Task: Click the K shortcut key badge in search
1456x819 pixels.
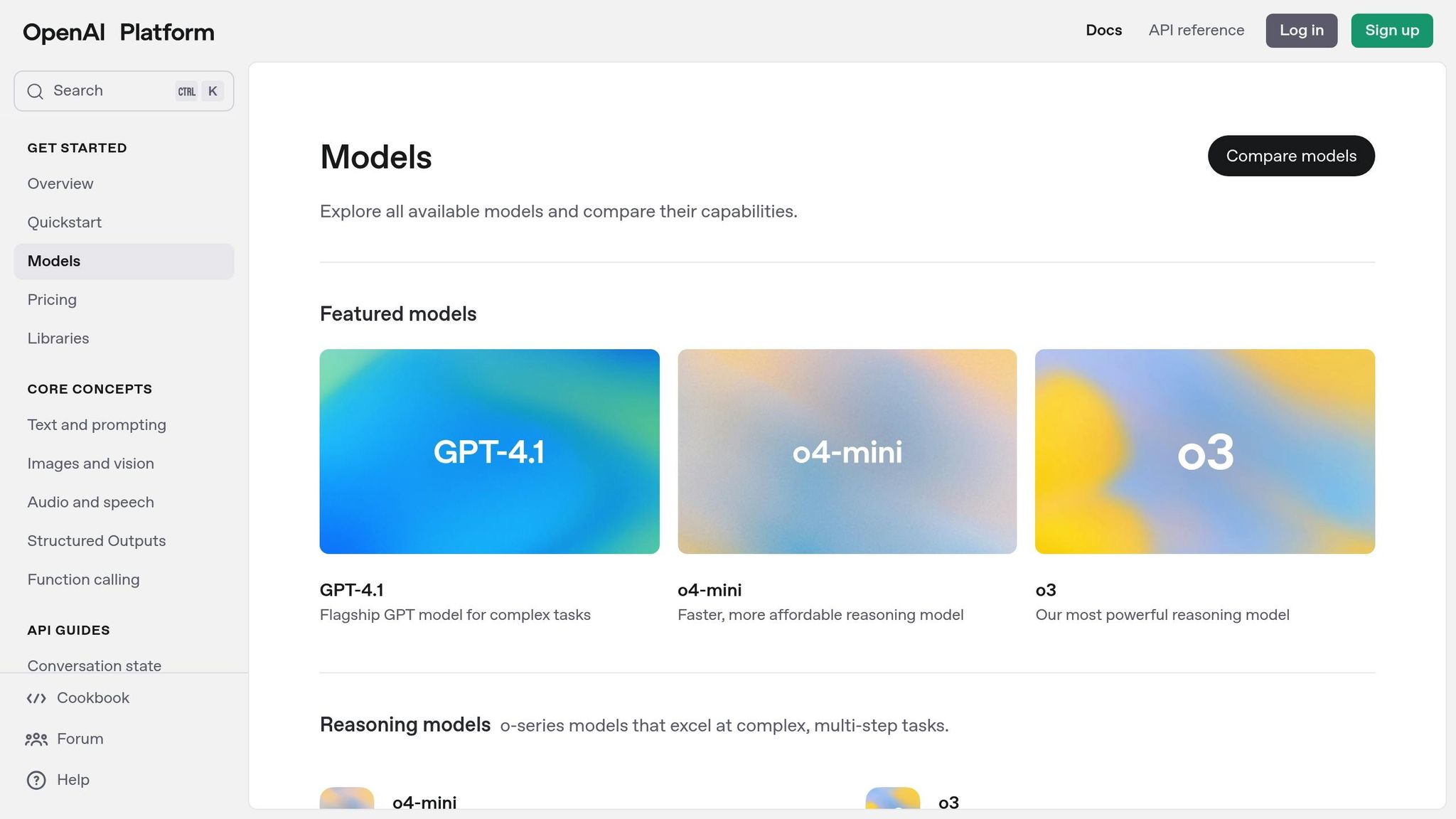Action: (x=213, y=91)
